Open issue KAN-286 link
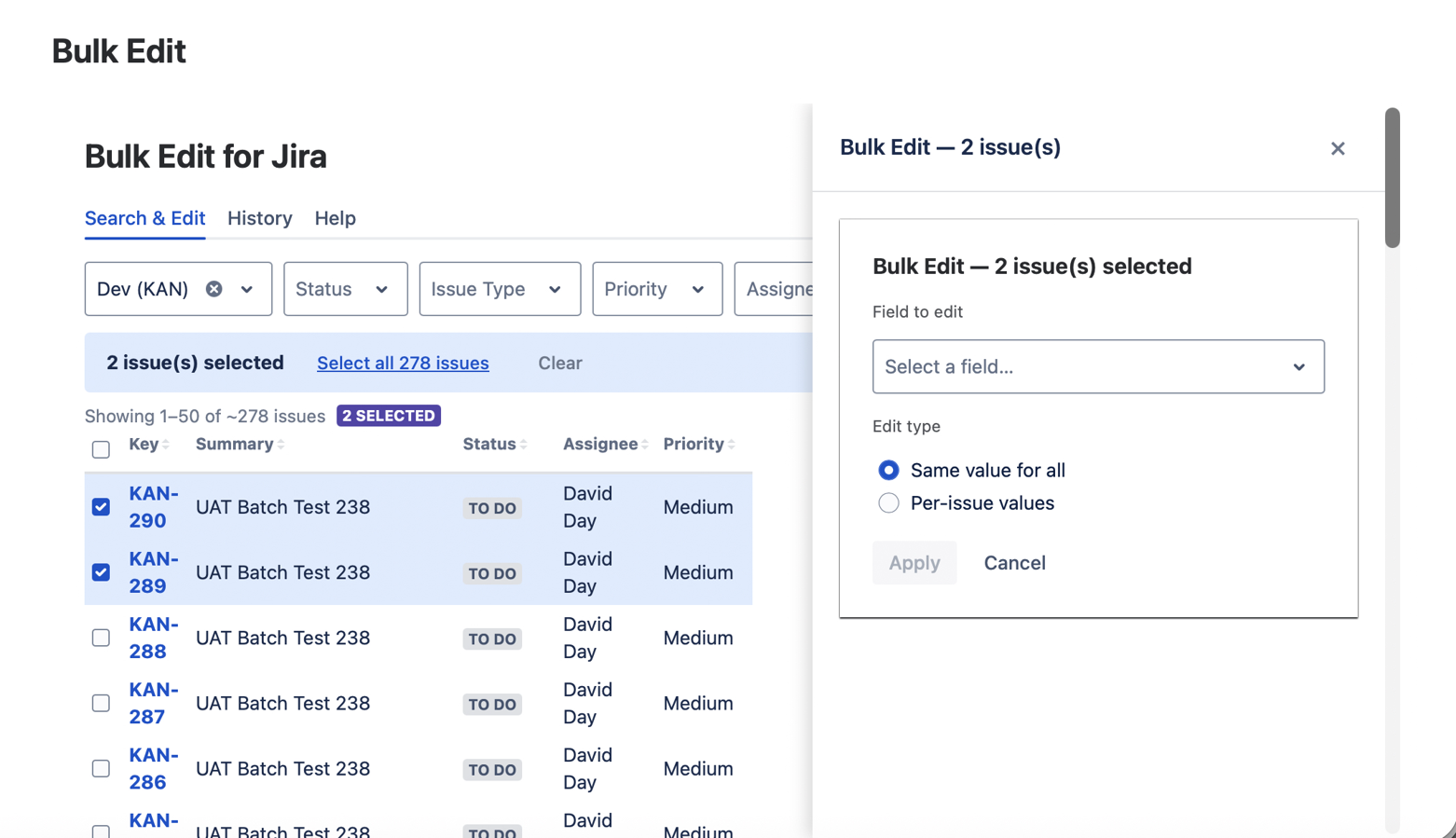 (154, 768)
